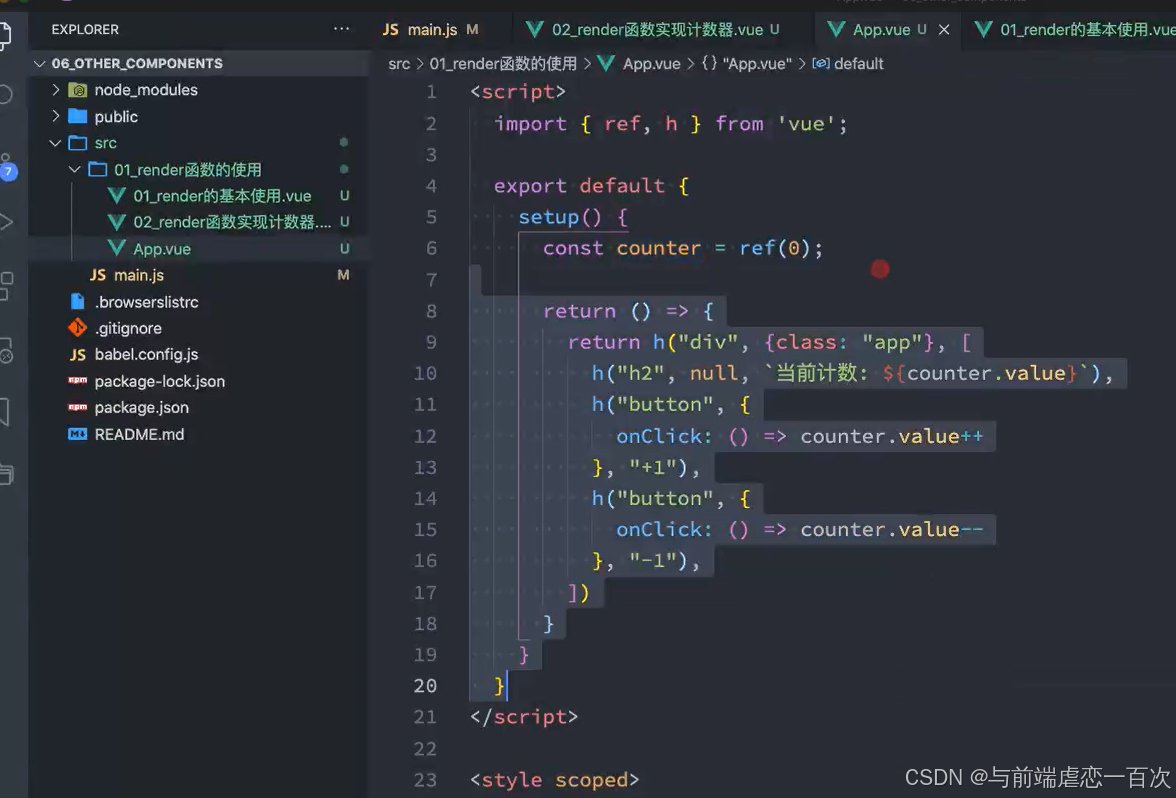The image size is (1176, 798).
Task: Click the '<style scoped>' tag line
Action: (555, 780)
